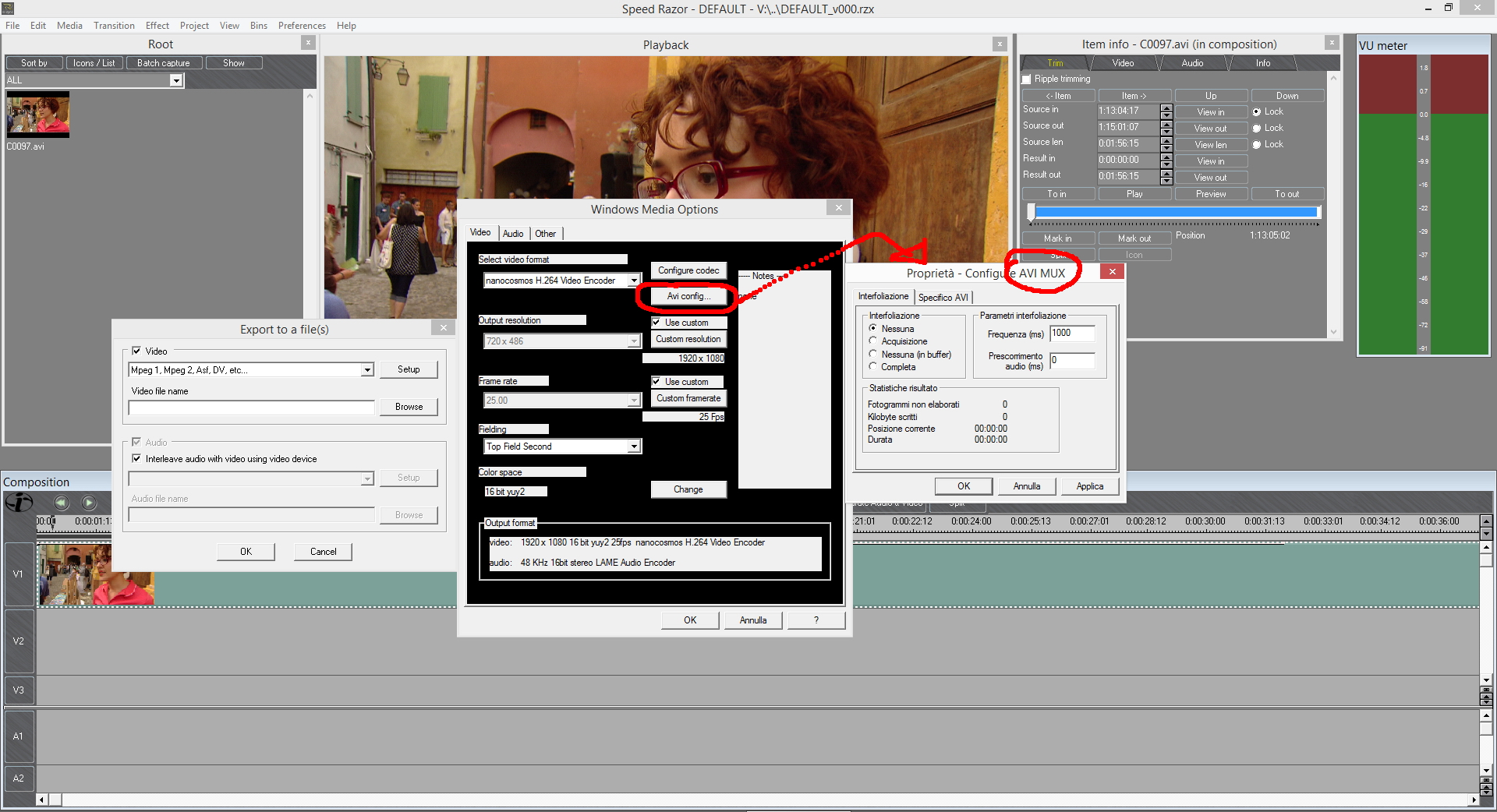
Task: Toggle Interleave audio with video checkbox
Action: point(136,459)
